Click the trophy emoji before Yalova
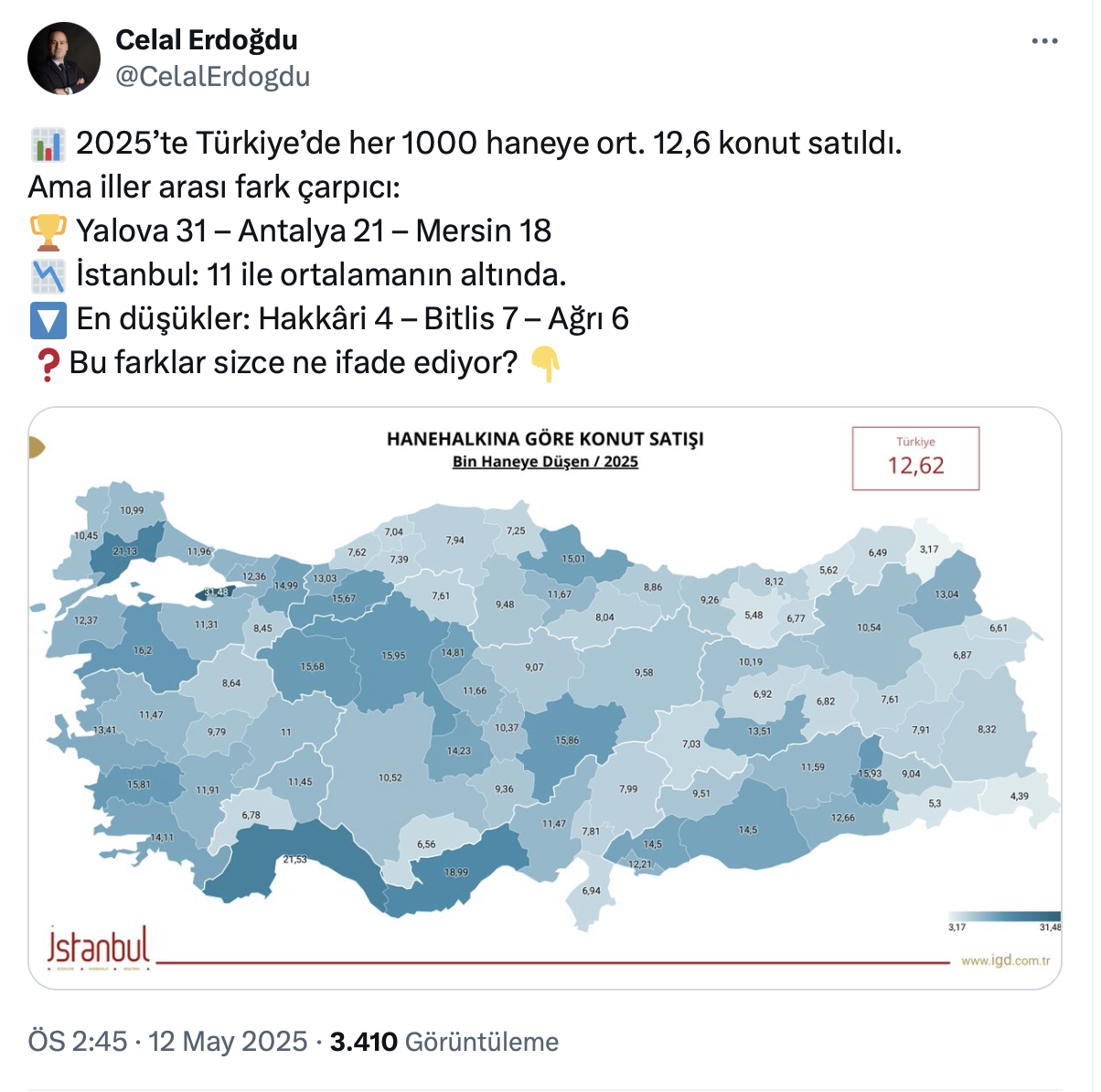This screenshot has width=1101, height=1092. [48, 231]
